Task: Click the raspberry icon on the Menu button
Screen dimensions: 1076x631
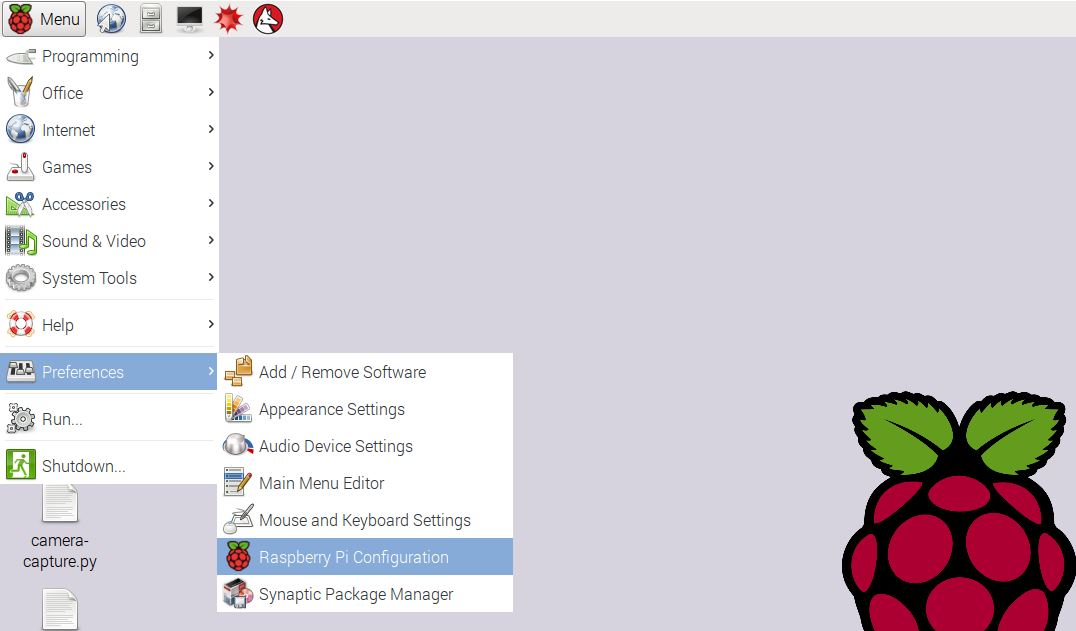Action: (x=22, y=18)
